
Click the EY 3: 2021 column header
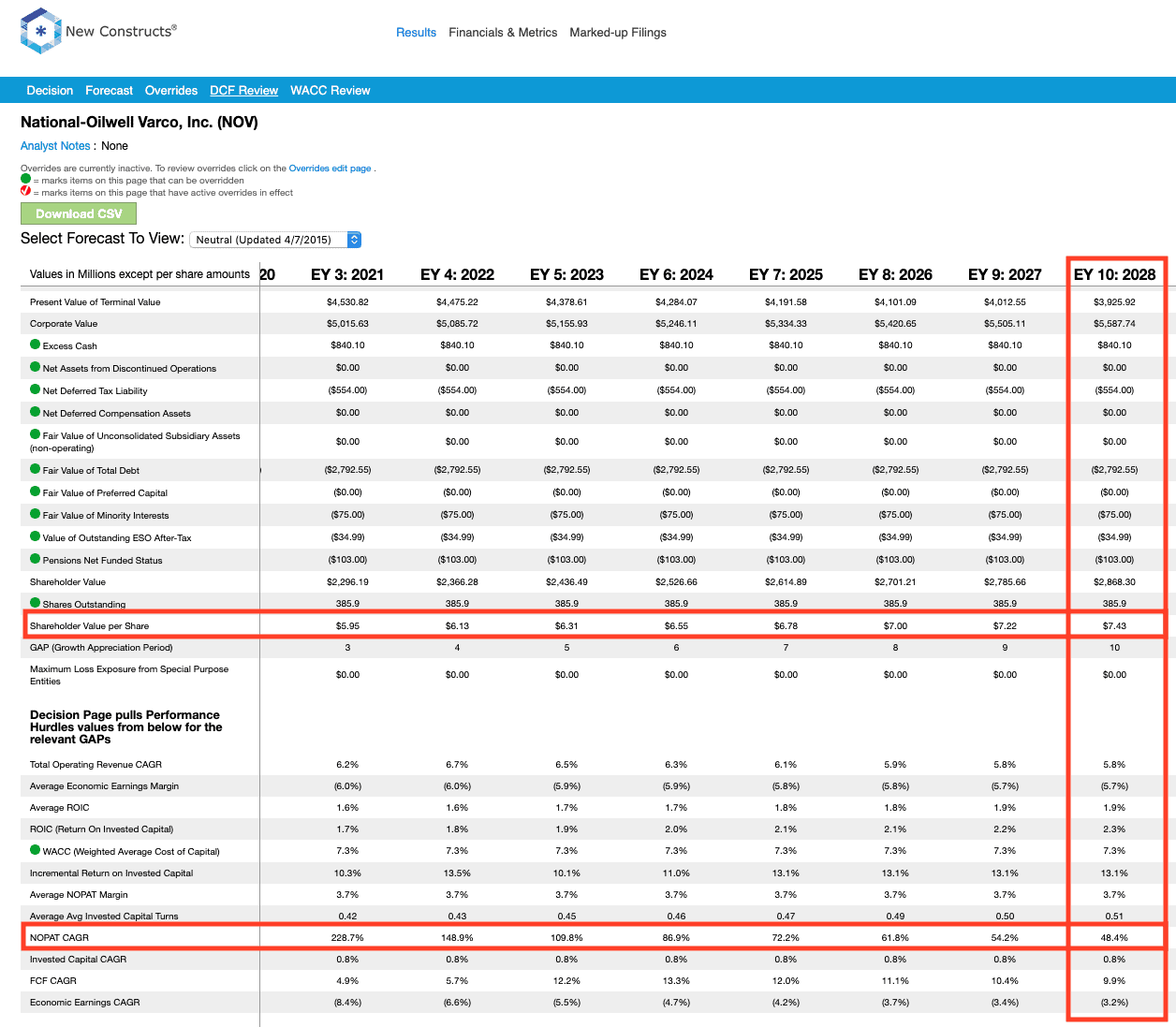tap(347, 274)
